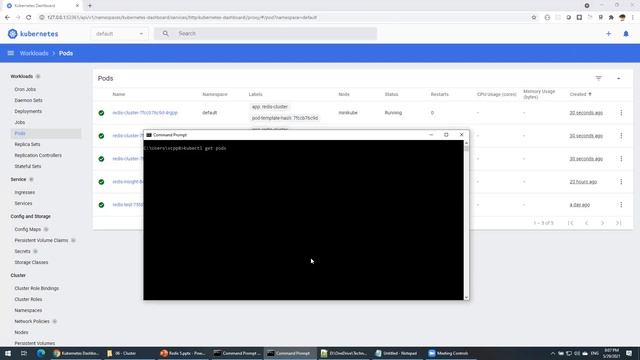
Task: Go to the last page of the pods table
Action: point(619,223)
